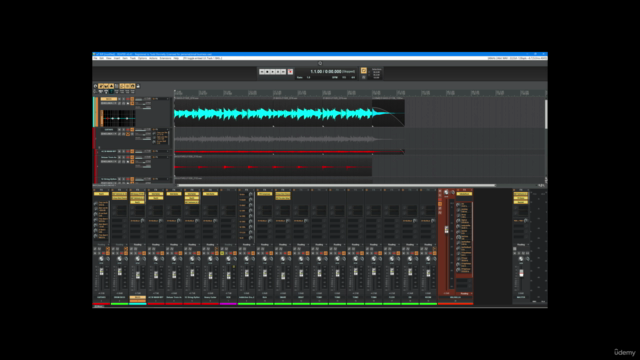Mute the first track with the cyan waveform

coord(119,99)
